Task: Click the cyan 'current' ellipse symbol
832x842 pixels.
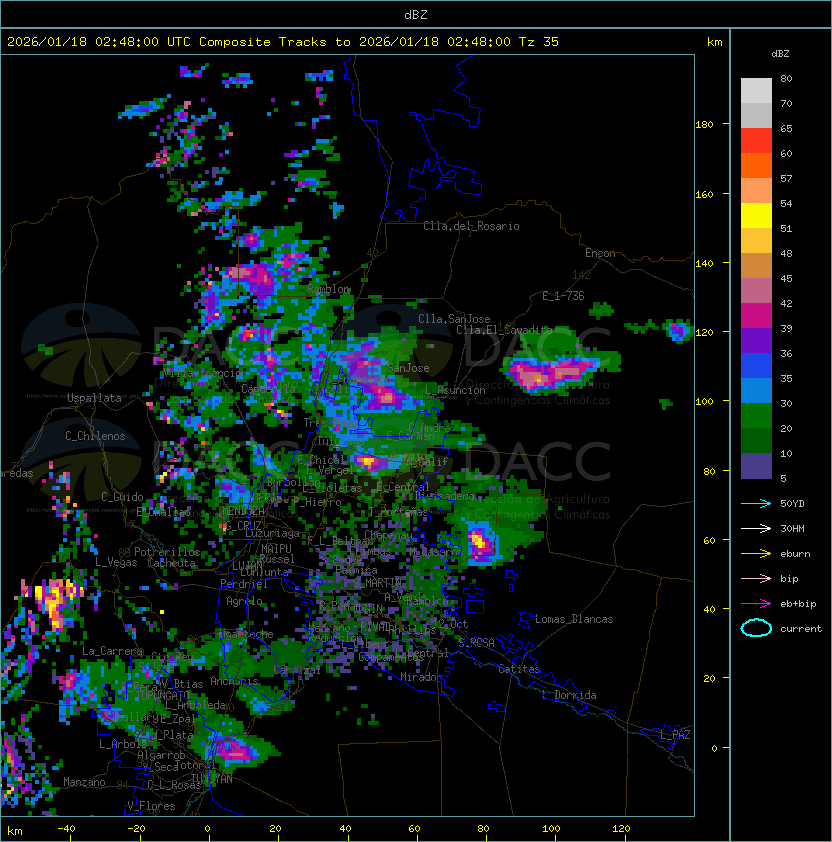Action: 756,628
